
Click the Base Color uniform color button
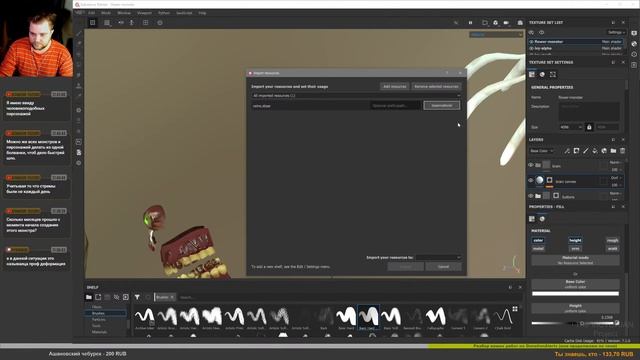tap(576, 284)
